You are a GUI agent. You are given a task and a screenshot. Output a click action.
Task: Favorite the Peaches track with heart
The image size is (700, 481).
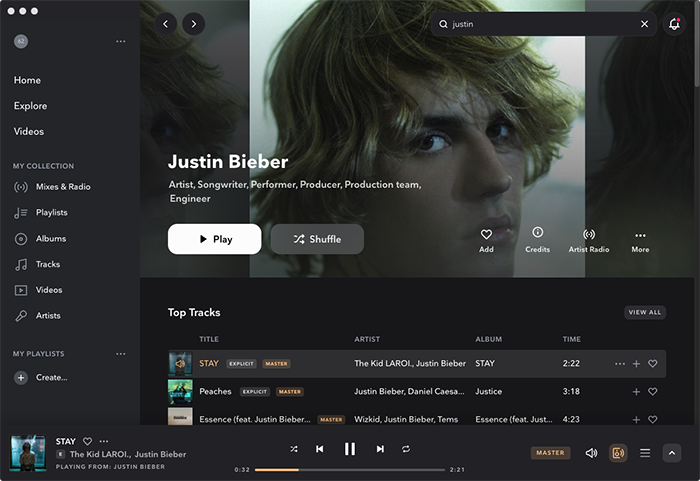tap(653, 392)
